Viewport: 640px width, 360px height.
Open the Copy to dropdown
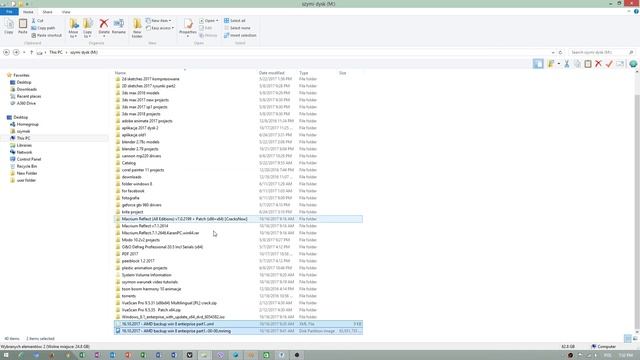point(88,29)
